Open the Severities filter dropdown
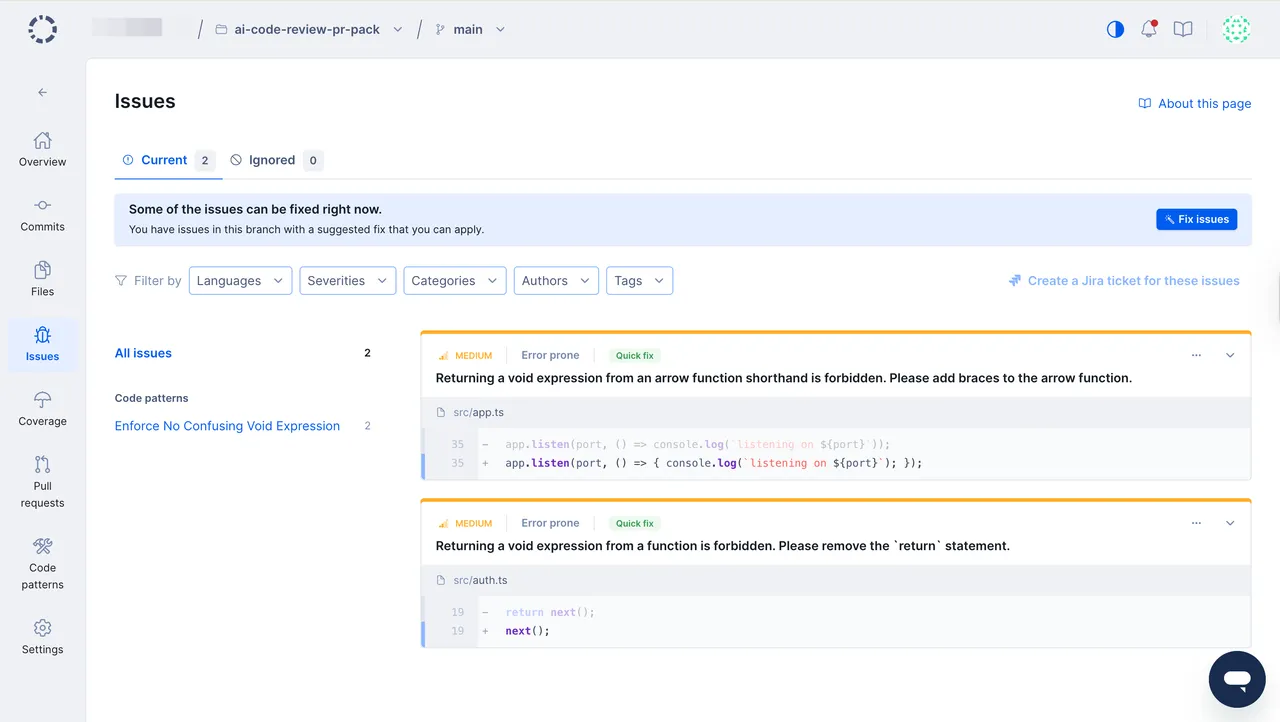The image size is (1280, 722). [x=347, y=281]
